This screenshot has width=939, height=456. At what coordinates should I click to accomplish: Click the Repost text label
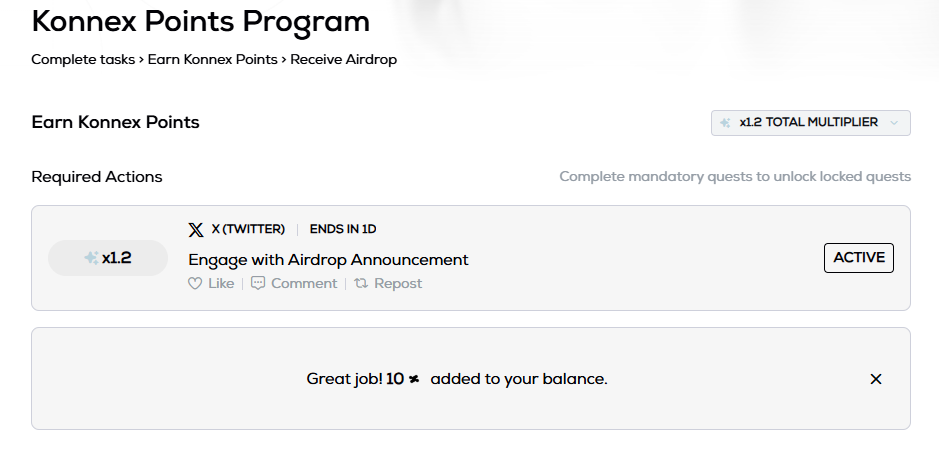coord(398,284)
